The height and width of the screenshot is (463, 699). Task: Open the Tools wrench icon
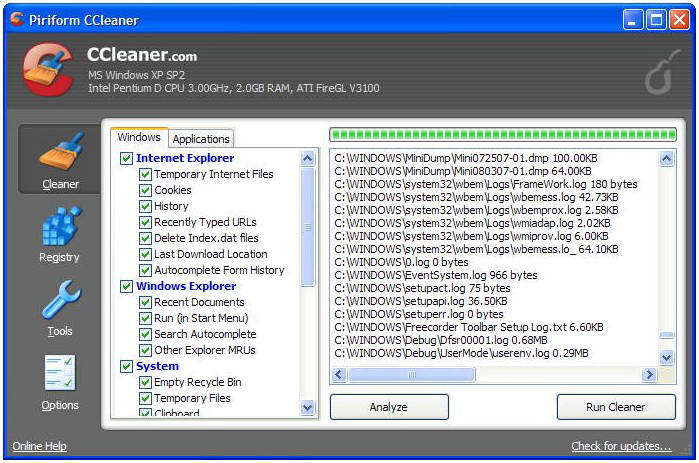coord(61,299)
